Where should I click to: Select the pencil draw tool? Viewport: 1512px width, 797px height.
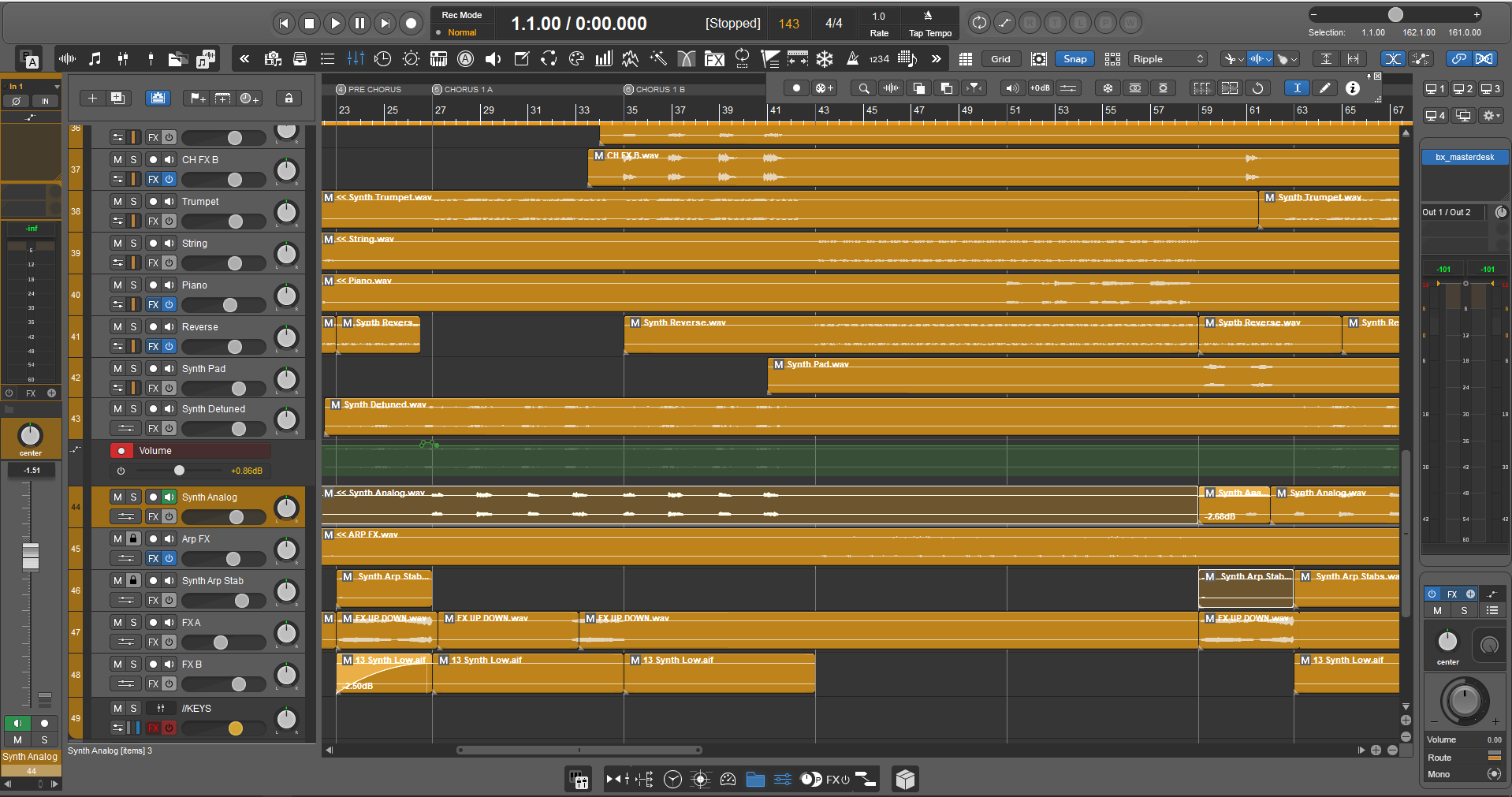click(1325, 88)
